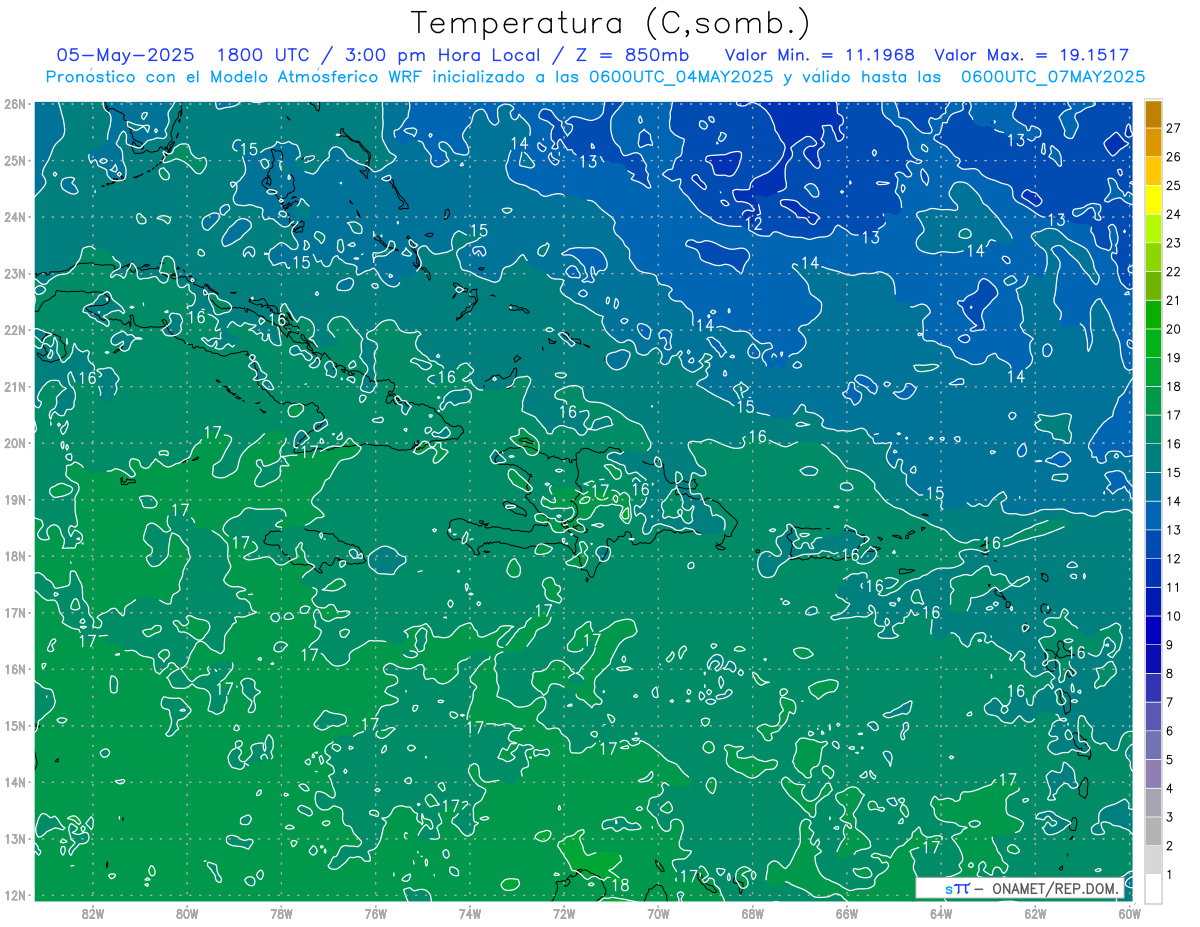The height and width of the screenshot is (927, 1200).
Task: Click the "12N" latitude axis label
Action: click(x=15, y=895)
